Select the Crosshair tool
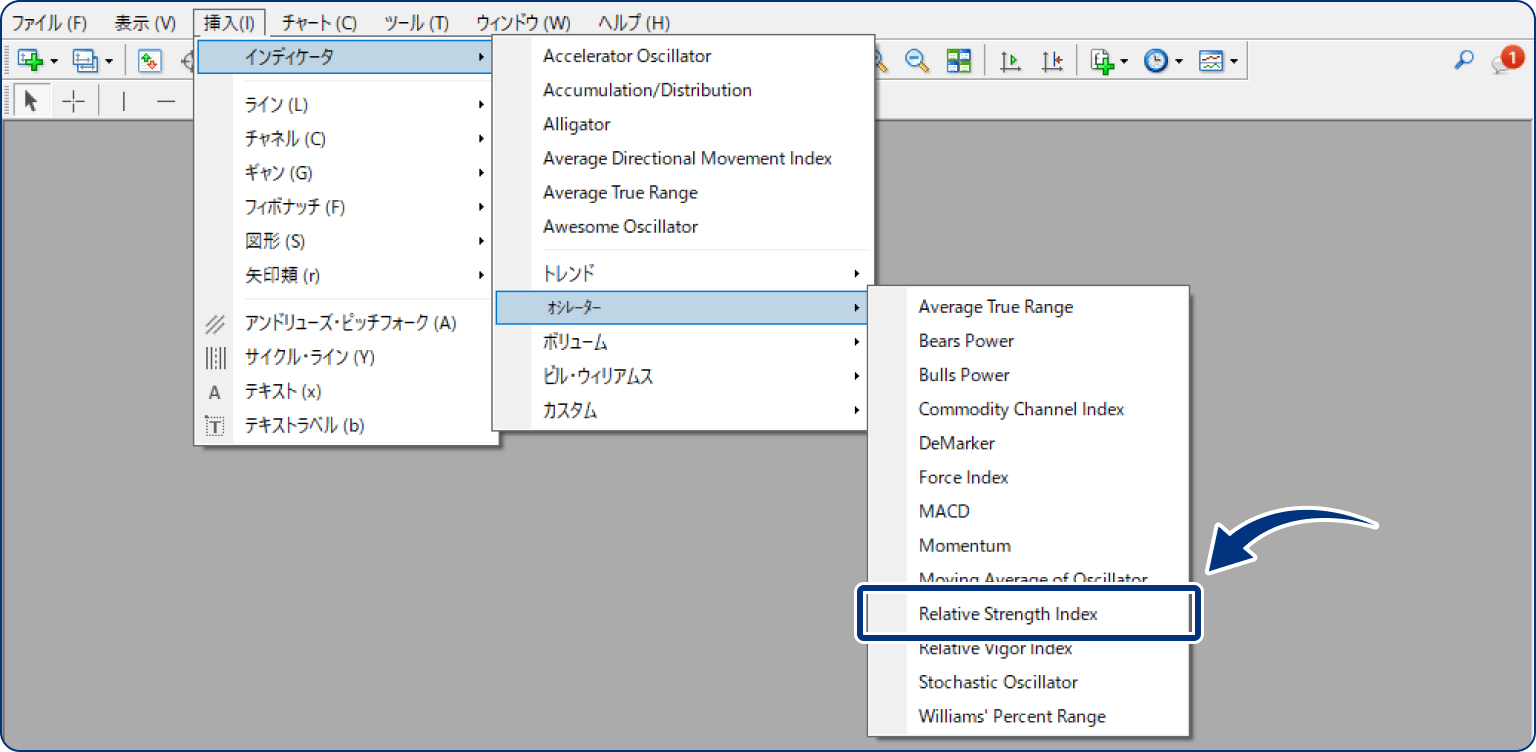 74,101
